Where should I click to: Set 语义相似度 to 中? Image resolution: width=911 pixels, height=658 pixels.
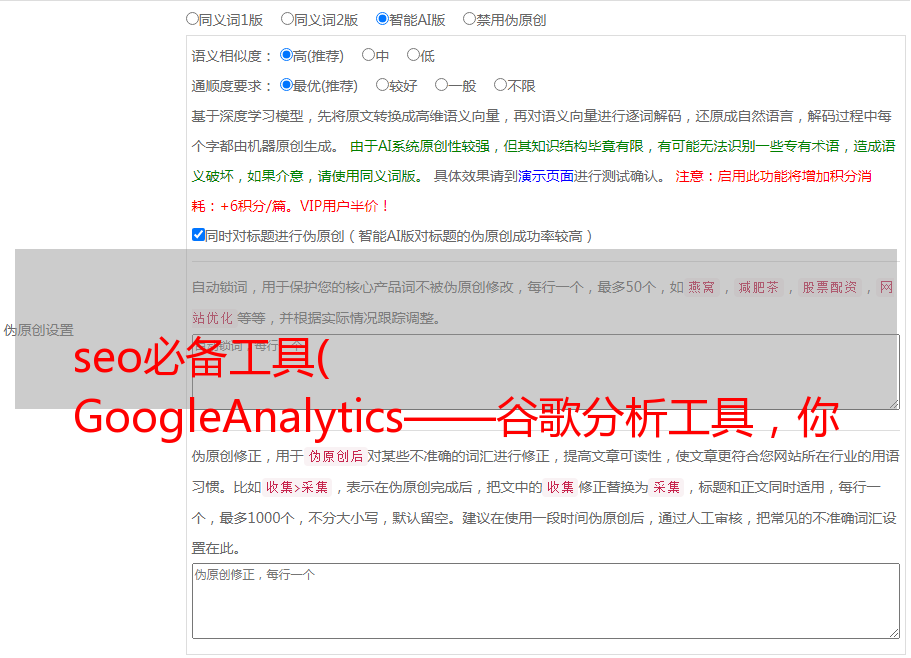click(x=368, y=55)
